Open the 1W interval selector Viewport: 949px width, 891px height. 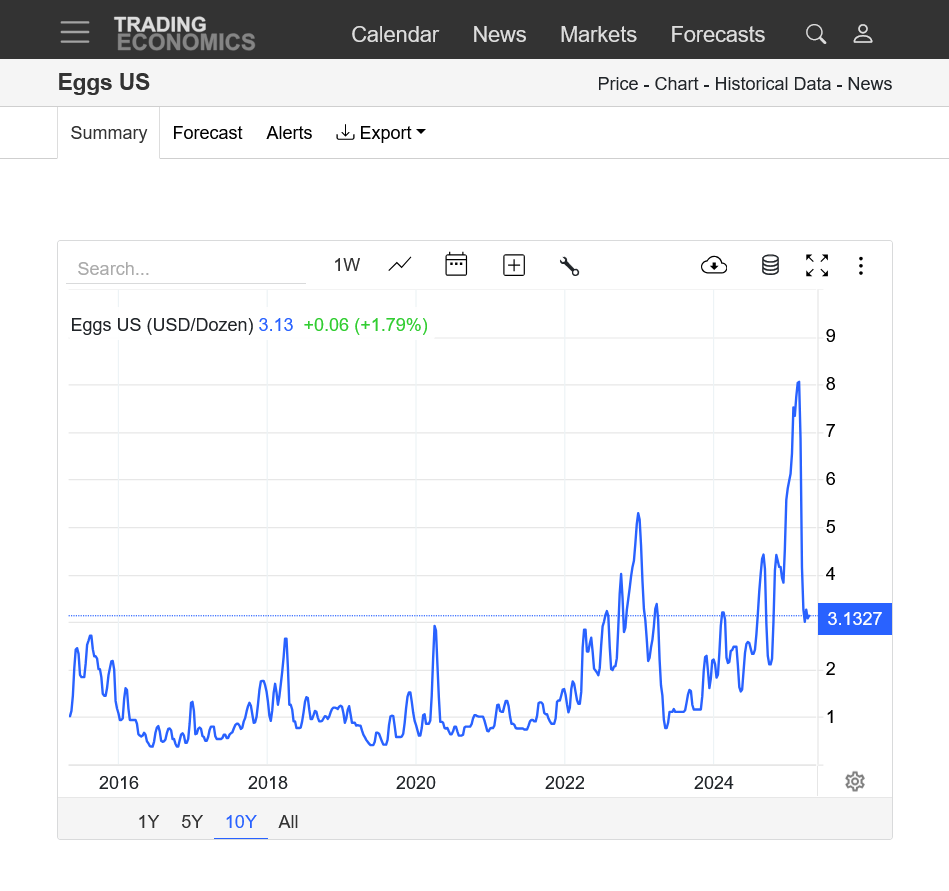[x=347, y=265]
